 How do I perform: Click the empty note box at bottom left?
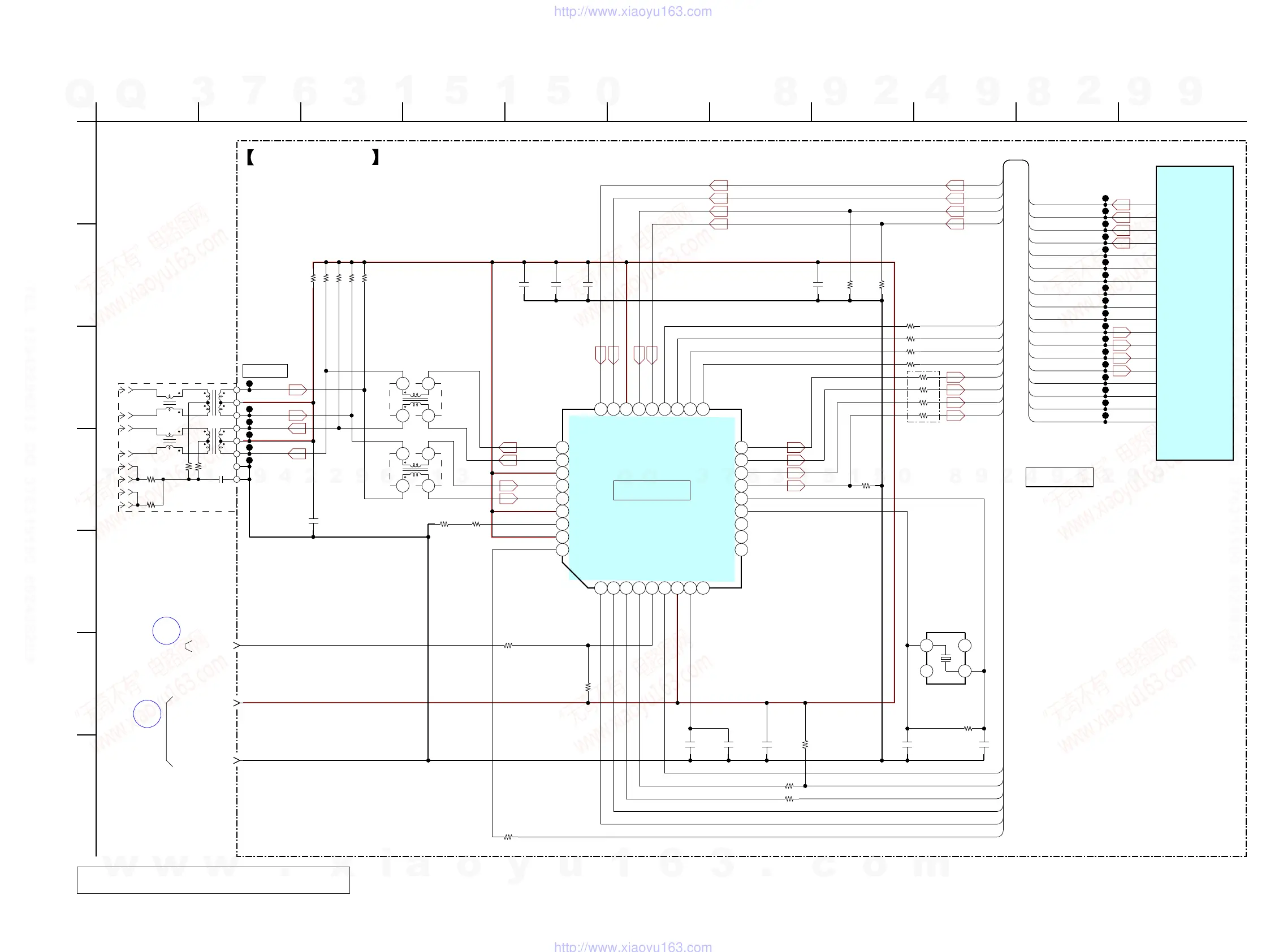point(213,880)
